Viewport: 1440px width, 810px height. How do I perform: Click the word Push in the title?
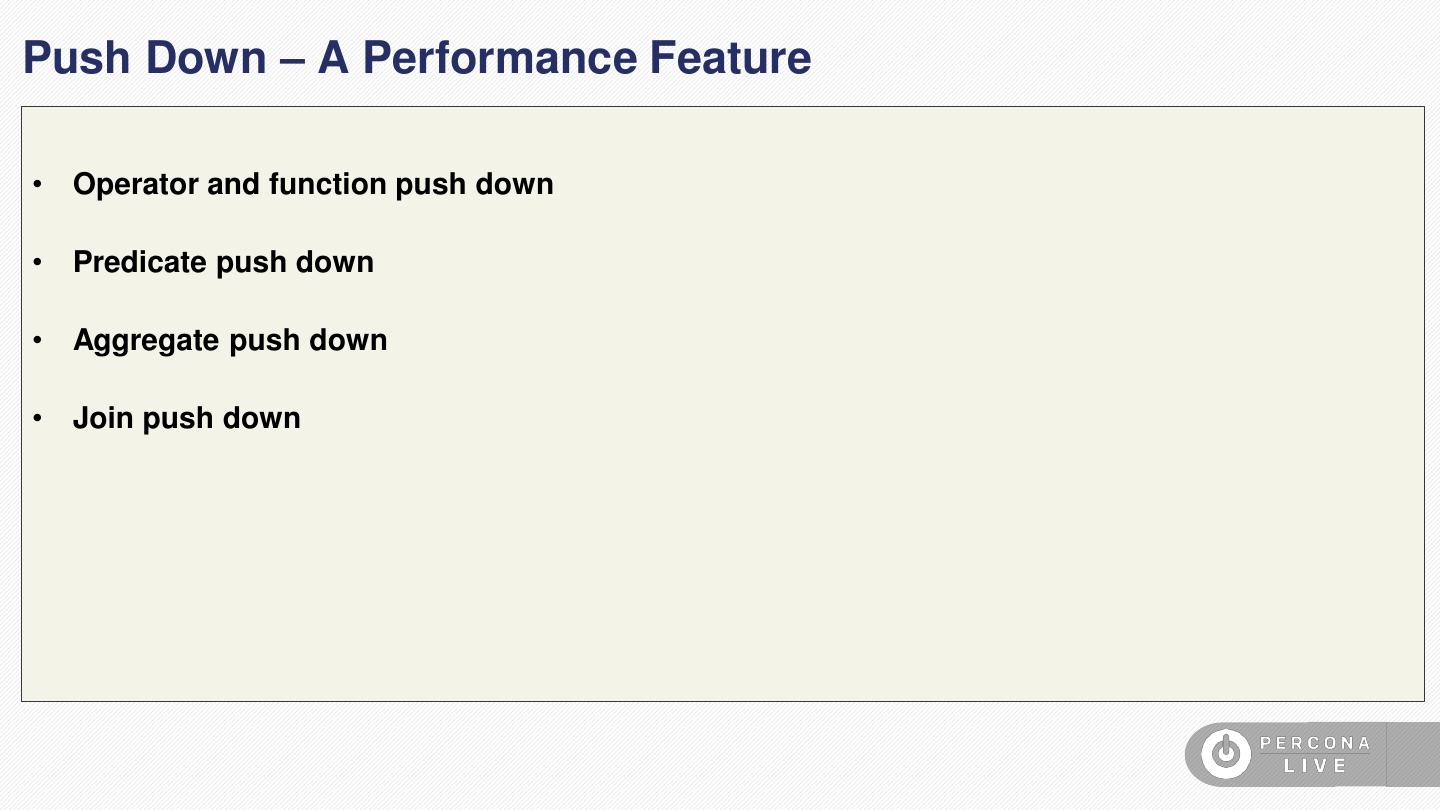pyautogui.click(x=77, y=58)
